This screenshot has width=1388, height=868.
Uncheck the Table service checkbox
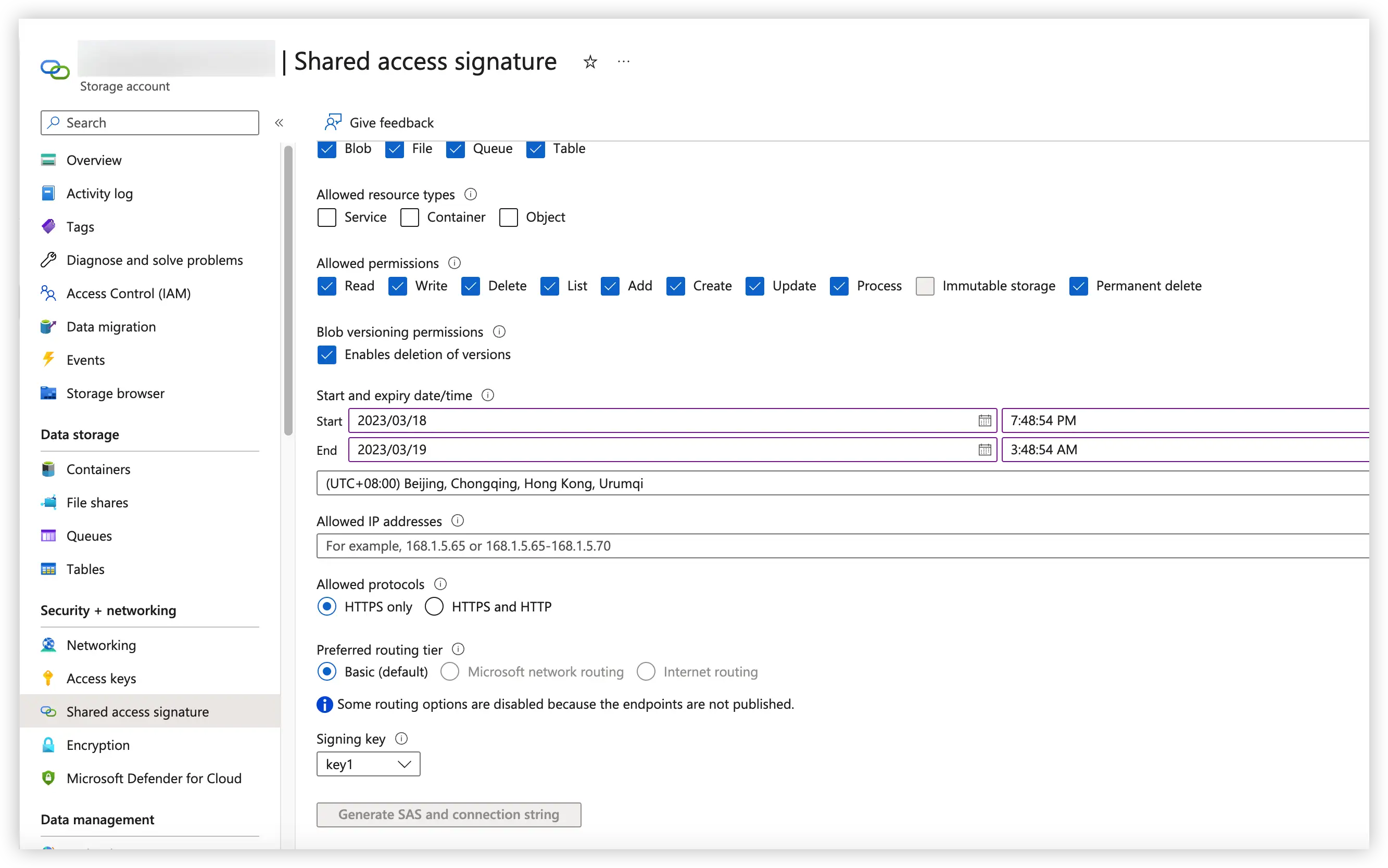(535, 149)
